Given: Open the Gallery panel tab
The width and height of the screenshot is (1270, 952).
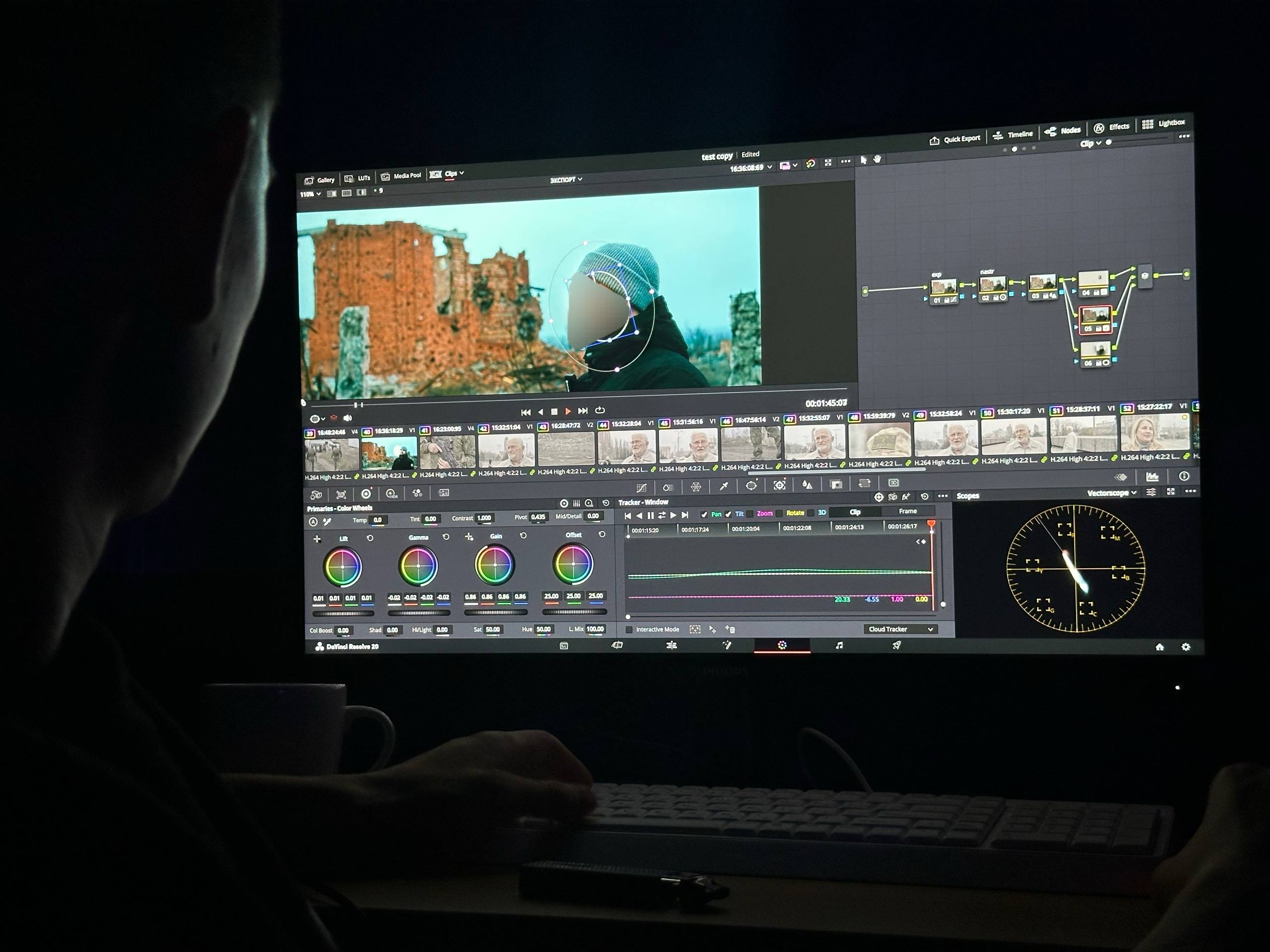Looking at the screenshot, I should [x=320, y=179].
